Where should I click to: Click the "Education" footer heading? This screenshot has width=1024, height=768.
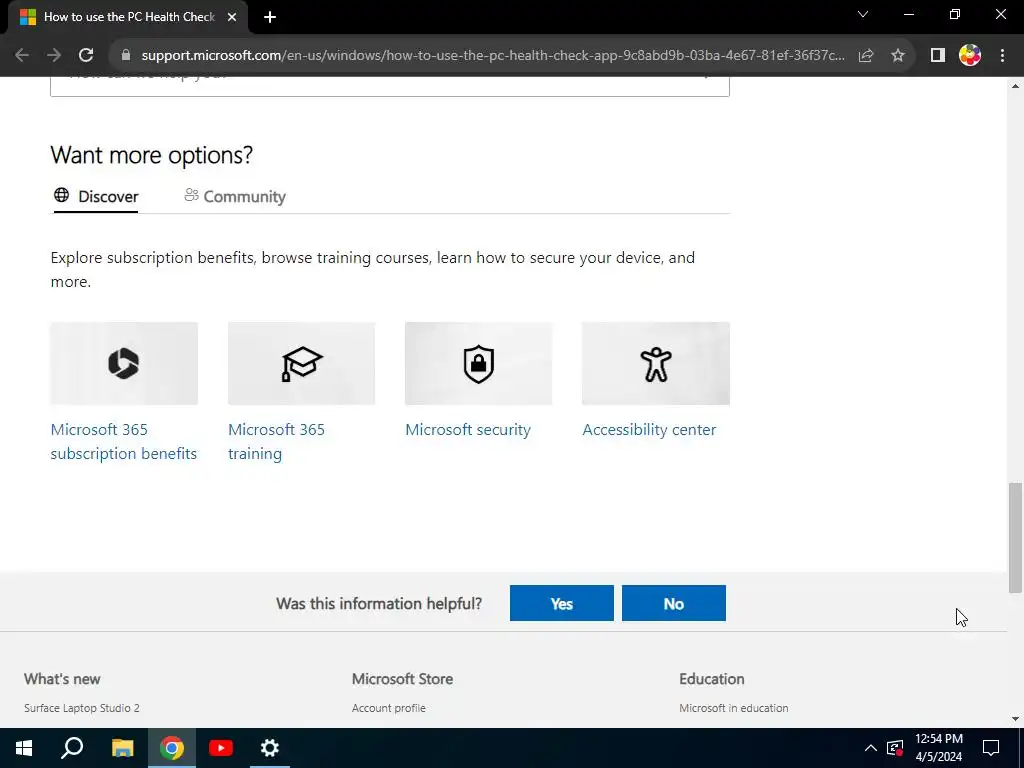(712, 679)
